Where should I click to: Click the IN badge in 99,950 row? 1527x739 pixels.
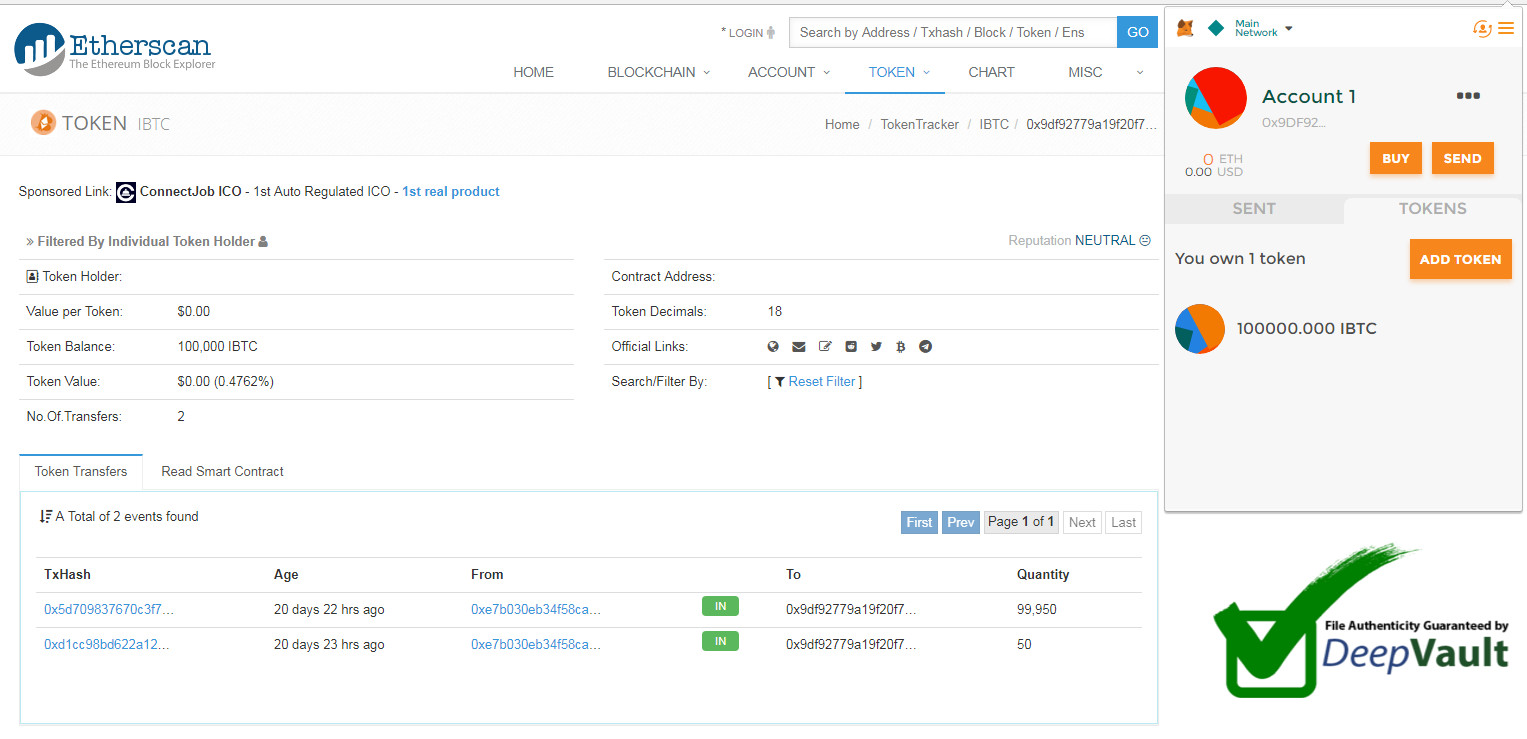coord(720,606)
